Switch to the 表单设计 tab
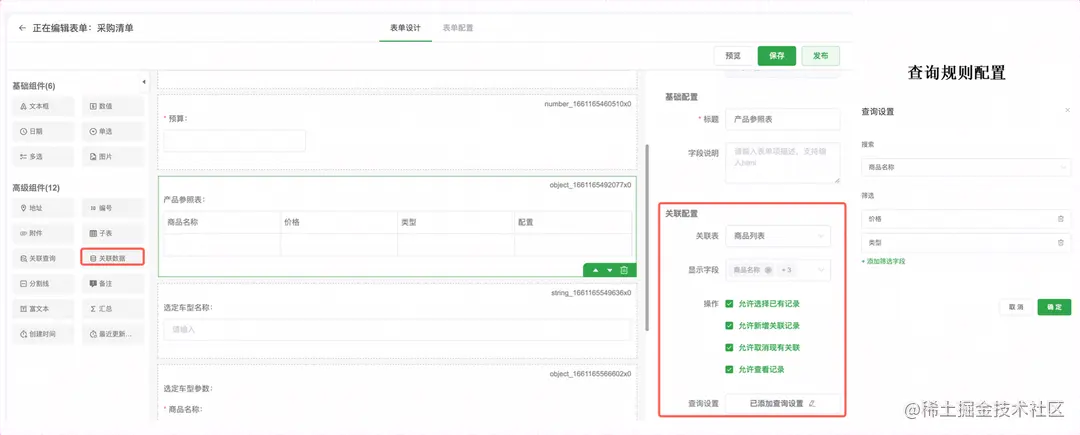Image resolution: width=1080 pixels, height=435 pixels. coord(405,28)
